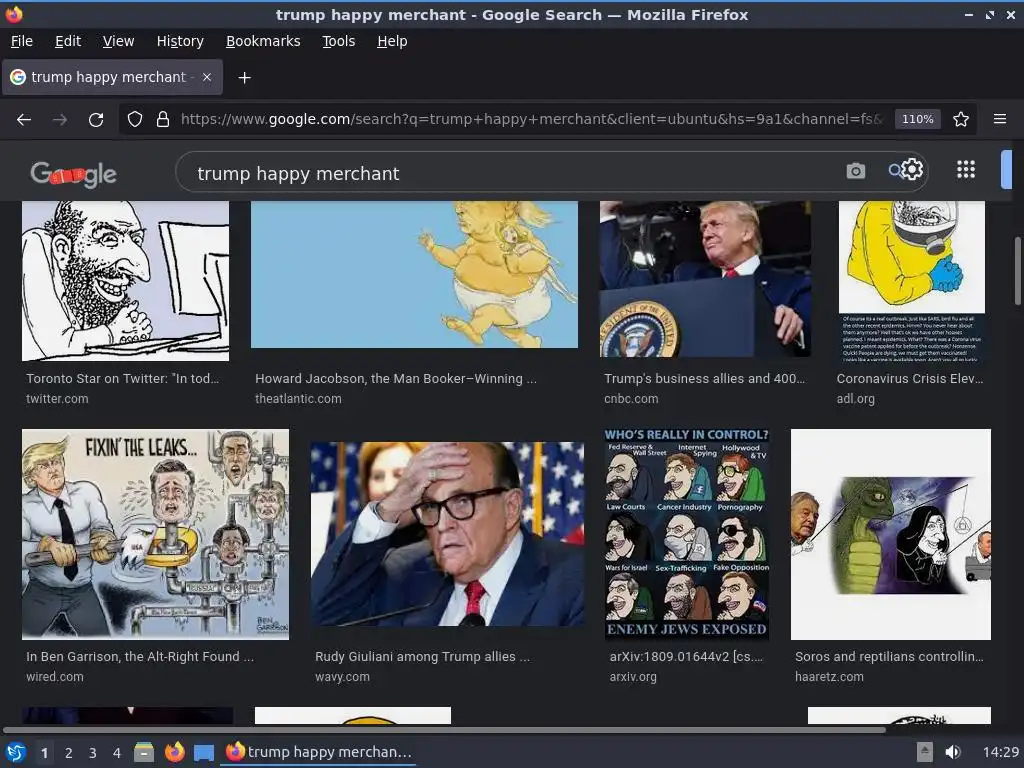Open the Fixin' the Leaks cartoon thumbnail
The image size is (1024, 768).
[x=155, y=534]
